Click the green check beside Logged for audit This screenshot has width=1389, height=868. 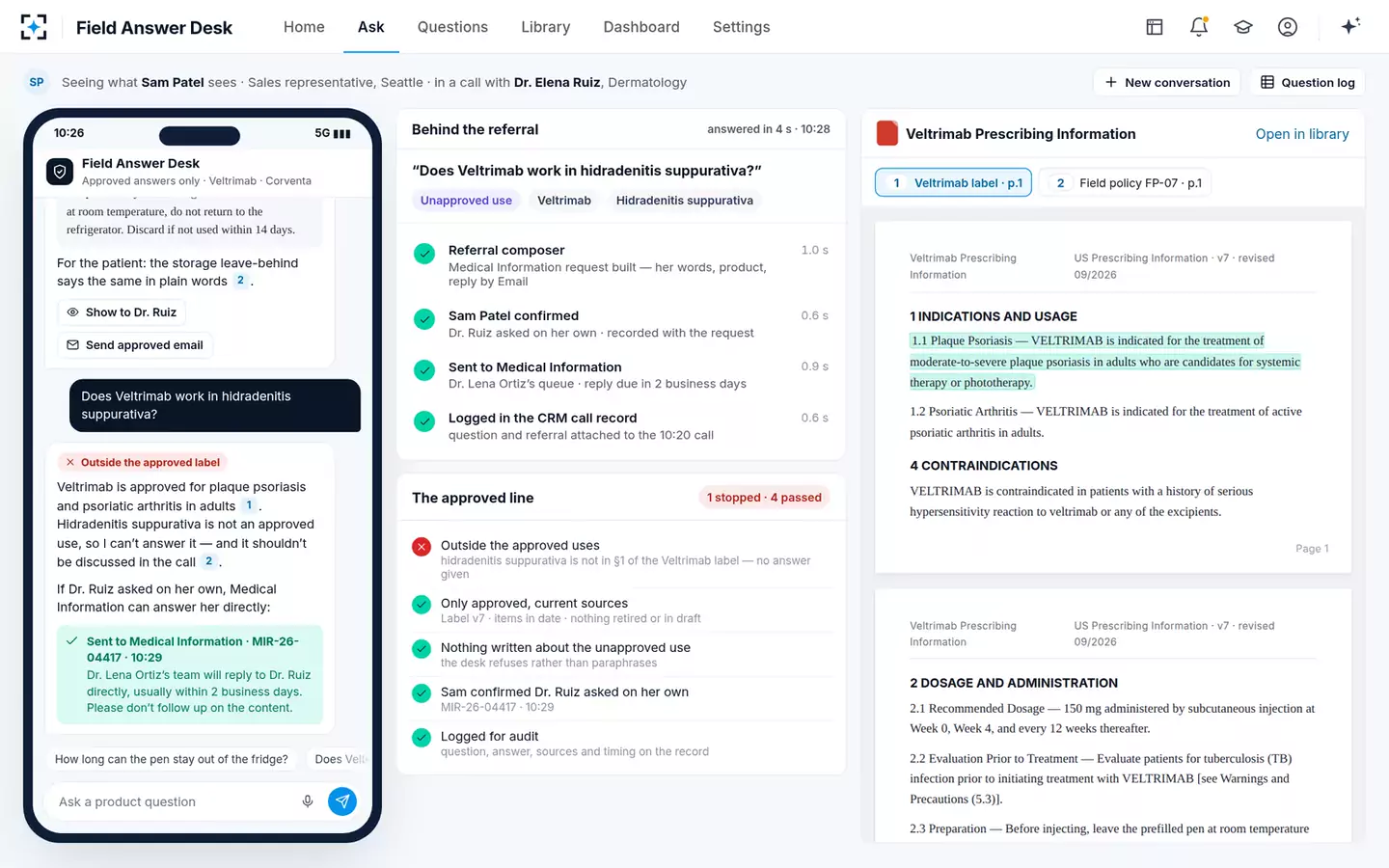[422, 738]
